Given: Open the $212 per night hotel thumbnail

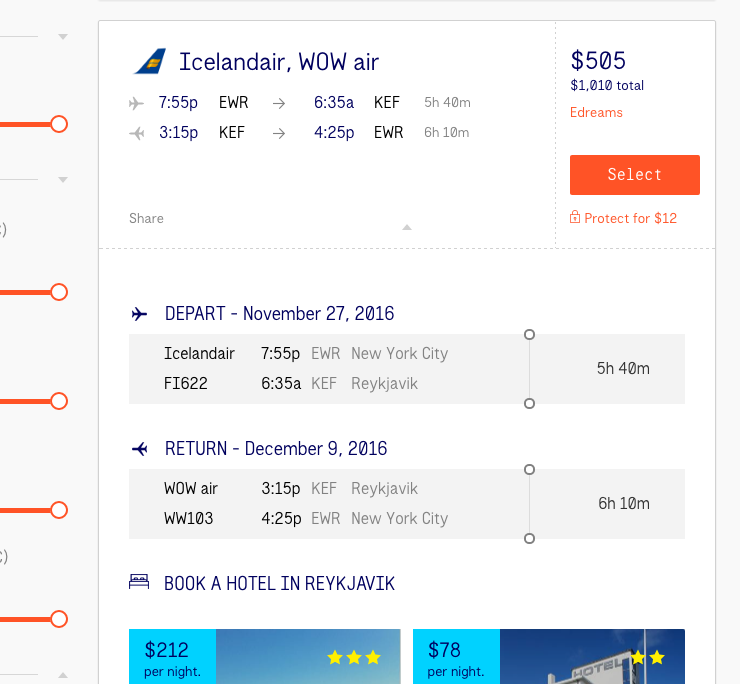Looking at the screenshot, I should (265, 656).
